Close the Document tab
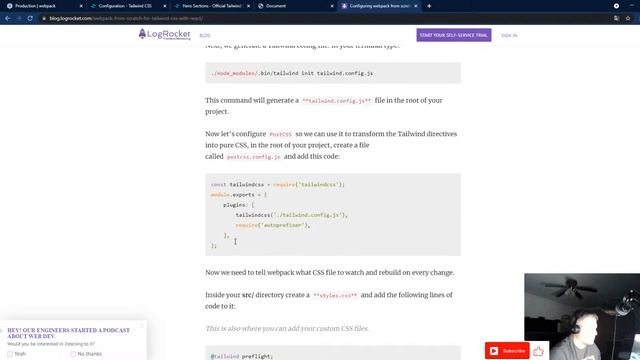 [332, 6]
